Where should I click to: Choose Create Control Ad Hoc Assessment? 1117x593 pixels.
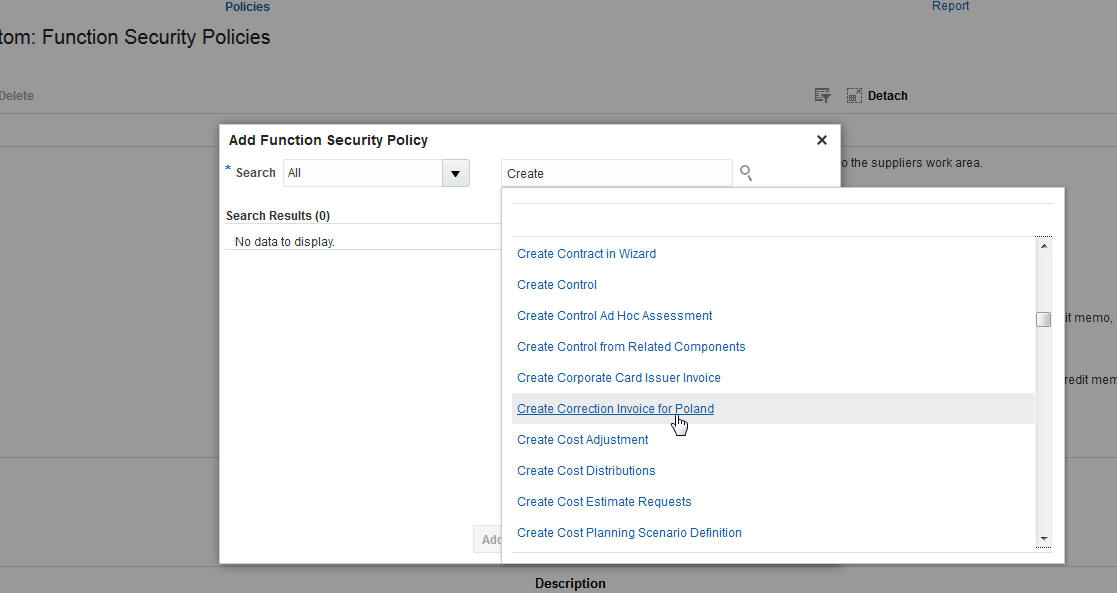click(614, 316)
